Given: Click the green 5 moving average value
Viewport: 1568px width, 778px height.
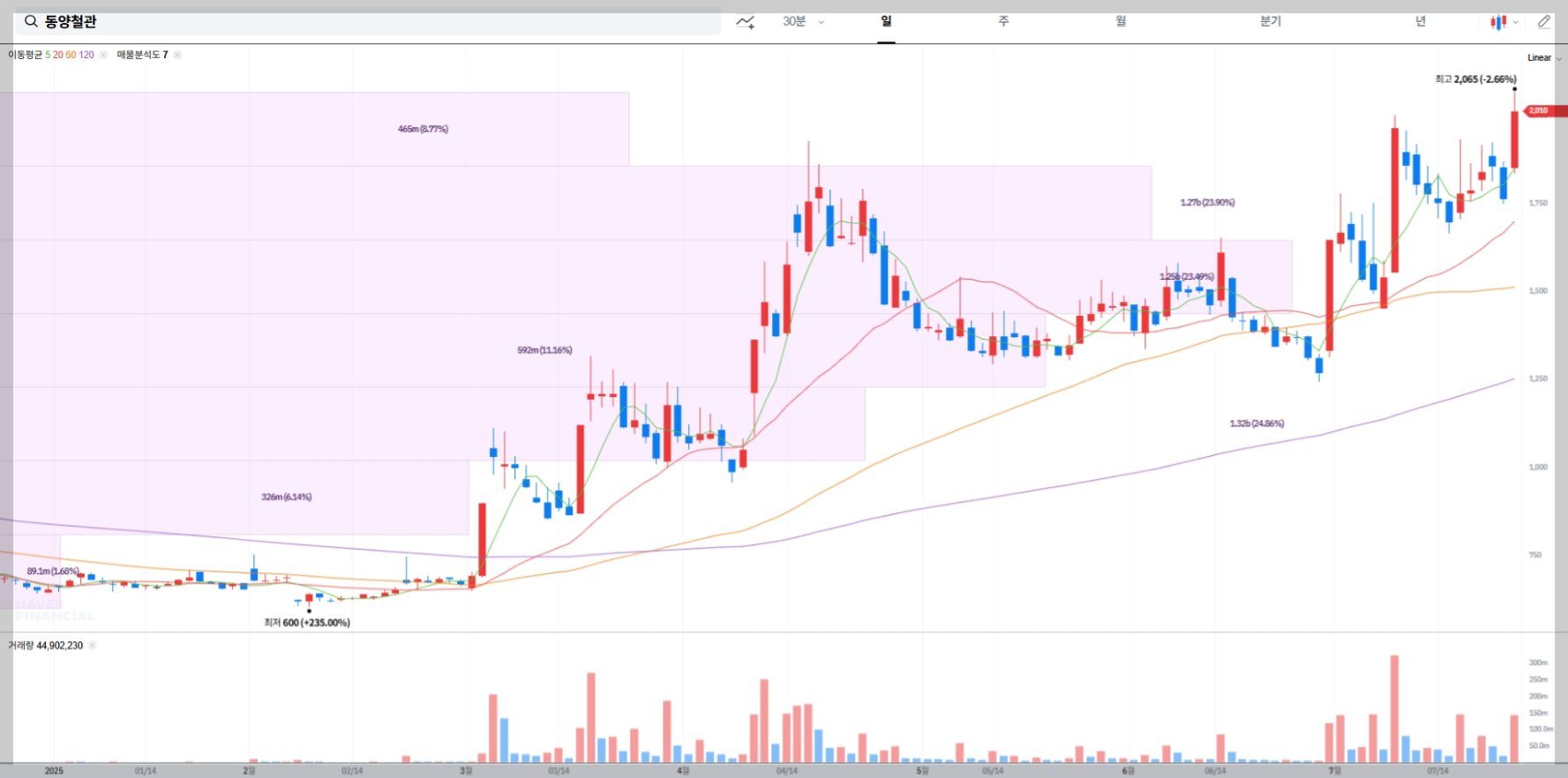Looking at the screenshot, I should pyautogui.click(x=48, y=55).
